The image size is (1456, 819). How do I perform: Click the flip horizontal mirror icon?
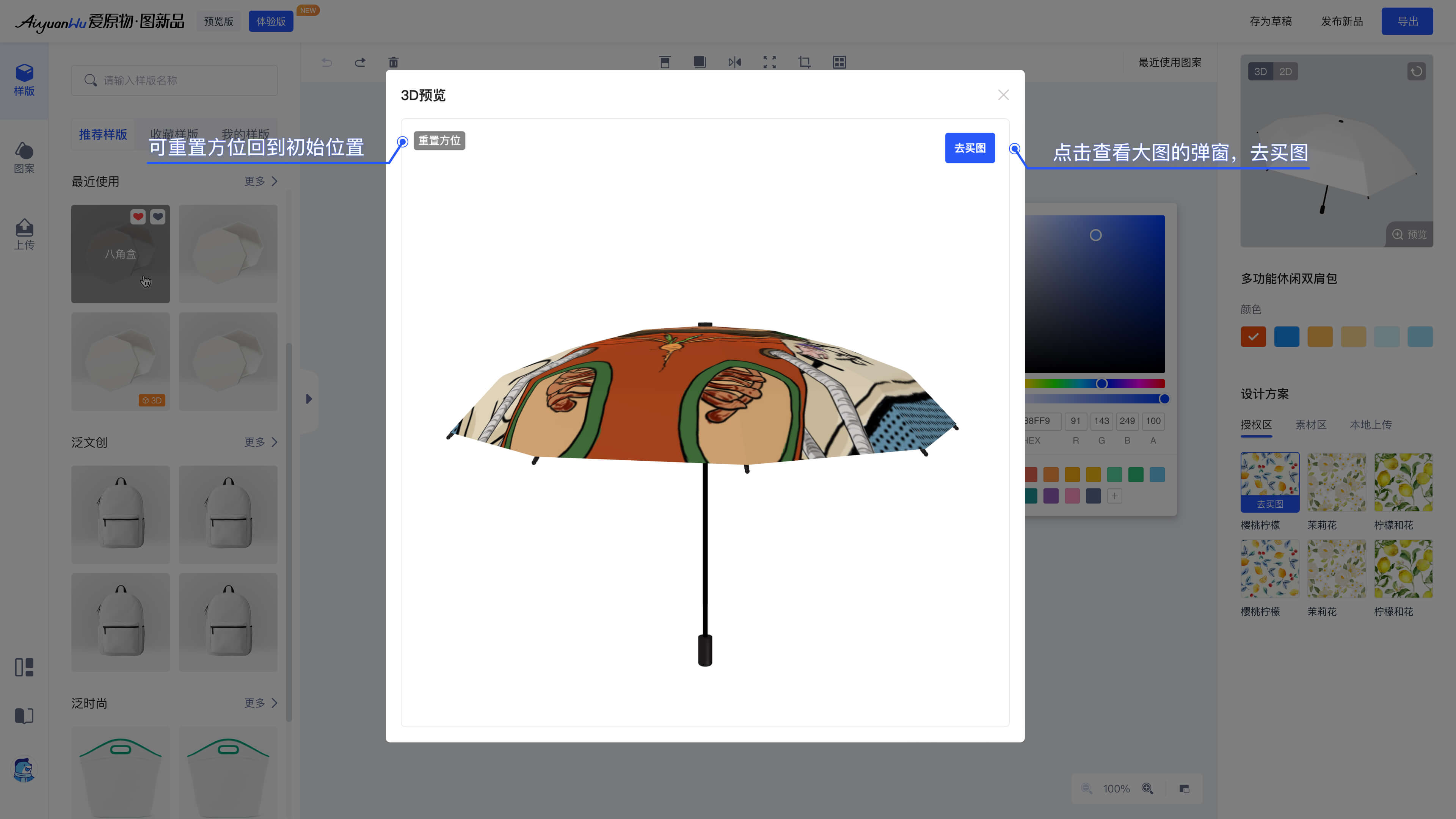pos(734,62)
